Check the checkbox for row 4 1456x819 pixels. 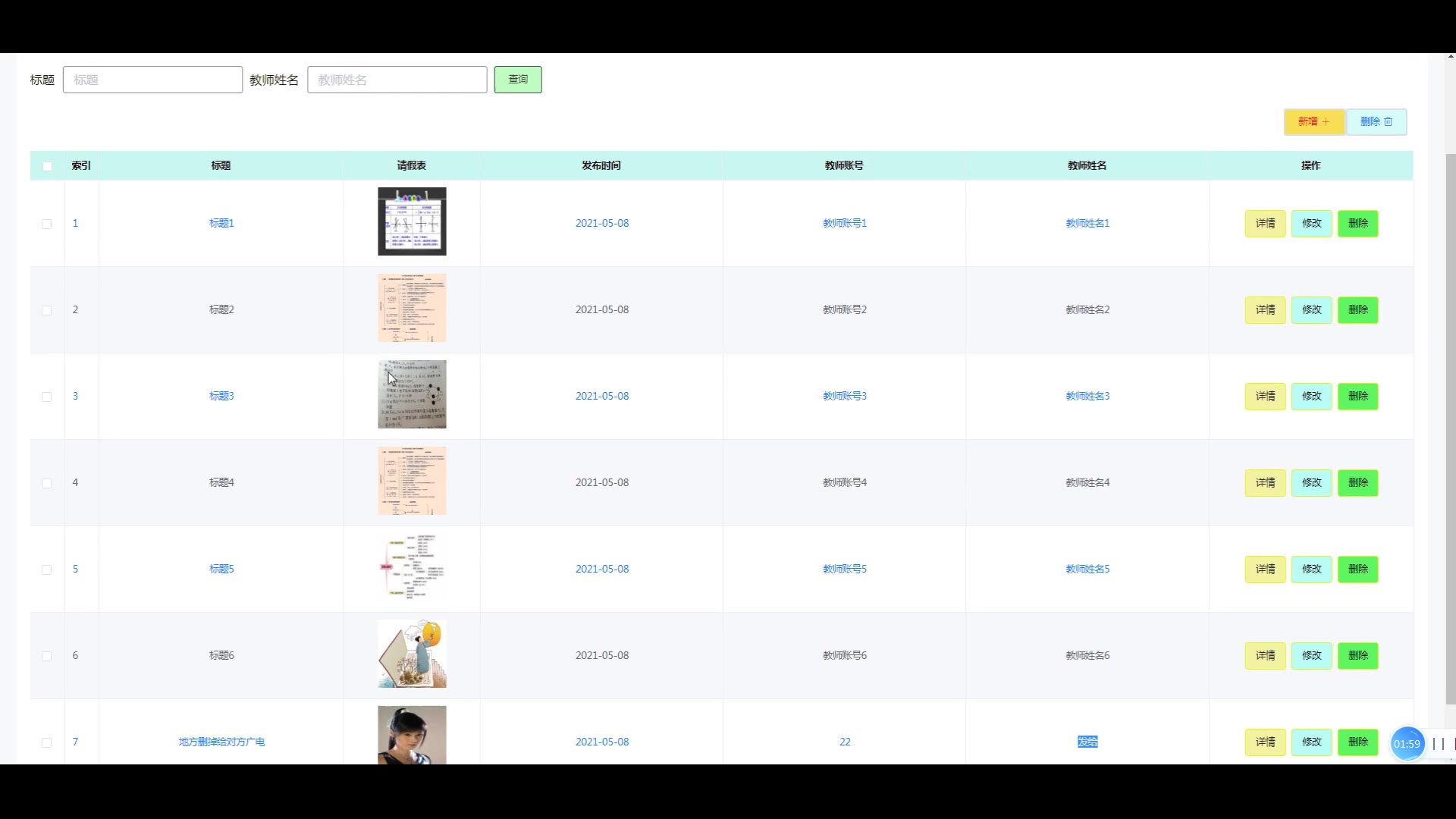pos(47,483)
